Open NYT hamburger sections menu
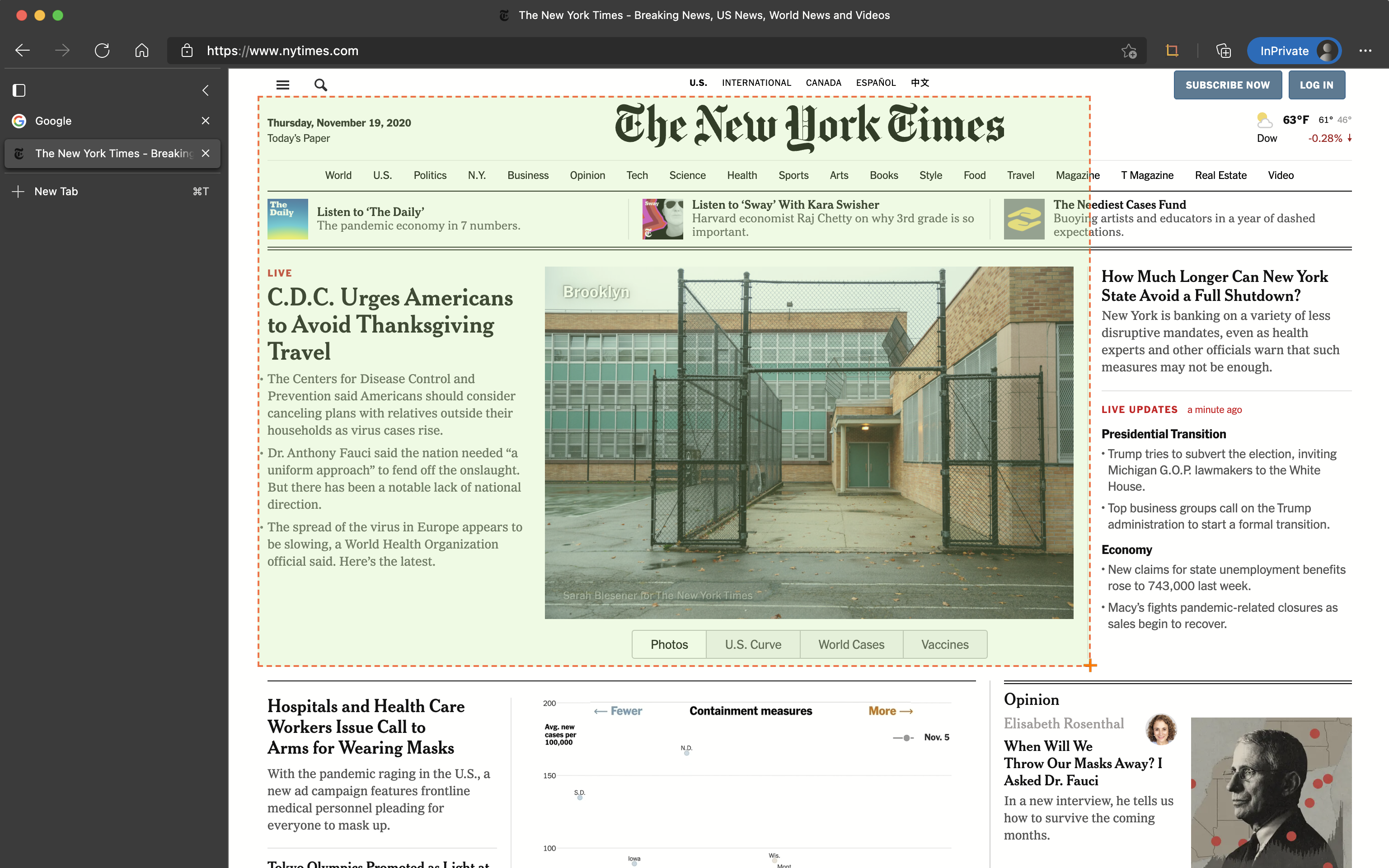Screen dimensions: 1389x868 (282, 85)
